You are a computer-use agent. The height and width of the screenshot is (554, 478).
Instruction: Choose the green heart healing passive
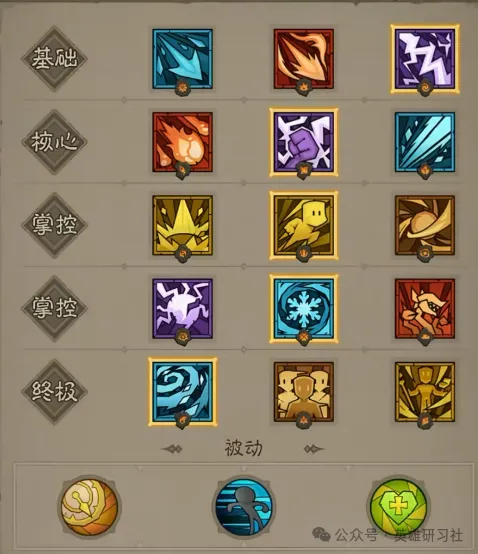pyautogui.click(x=398, y=507)
